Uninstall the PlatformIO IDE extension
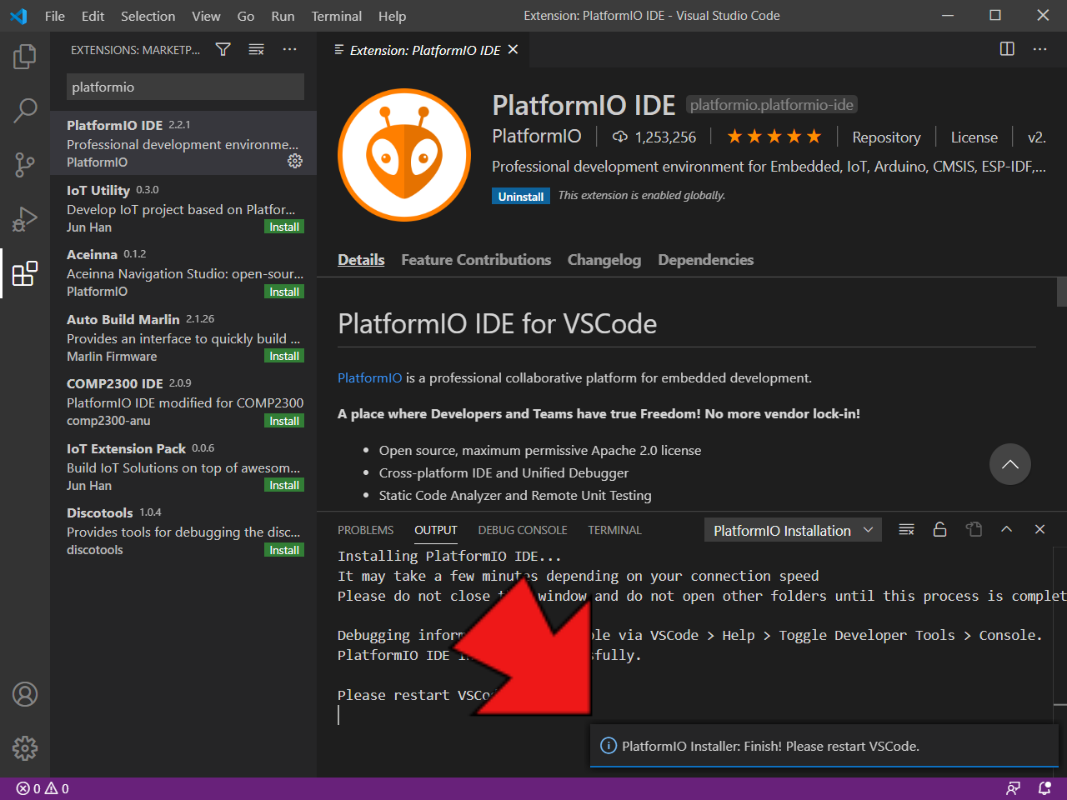The height and width of the screenshot is (800, 1067). click(521, 197)
